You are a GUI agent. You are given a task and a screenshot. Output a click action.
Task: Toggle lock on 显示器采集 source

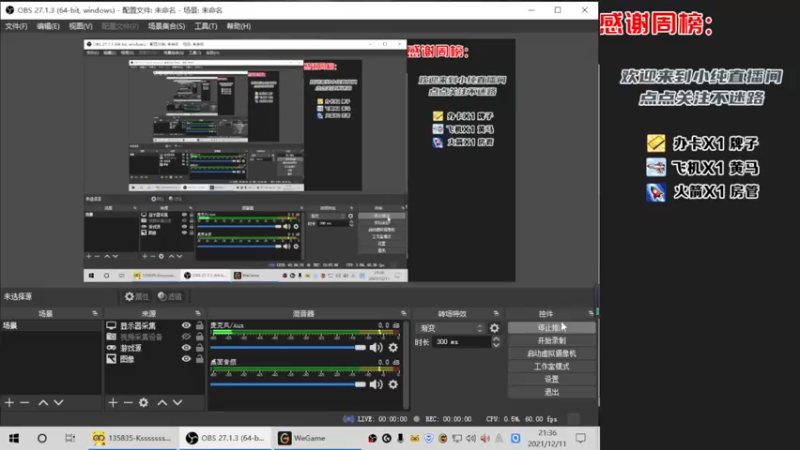[199, 326]
